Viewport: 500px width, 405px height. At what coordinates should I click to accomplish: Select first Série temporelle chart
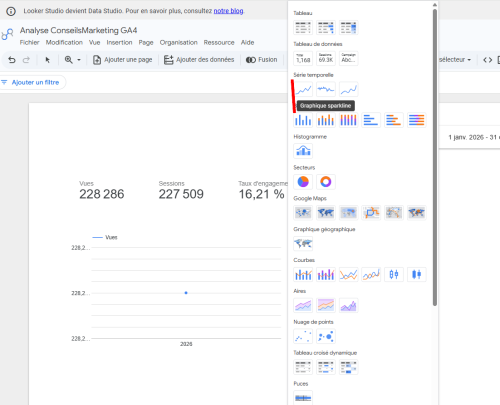coord(303,89)
